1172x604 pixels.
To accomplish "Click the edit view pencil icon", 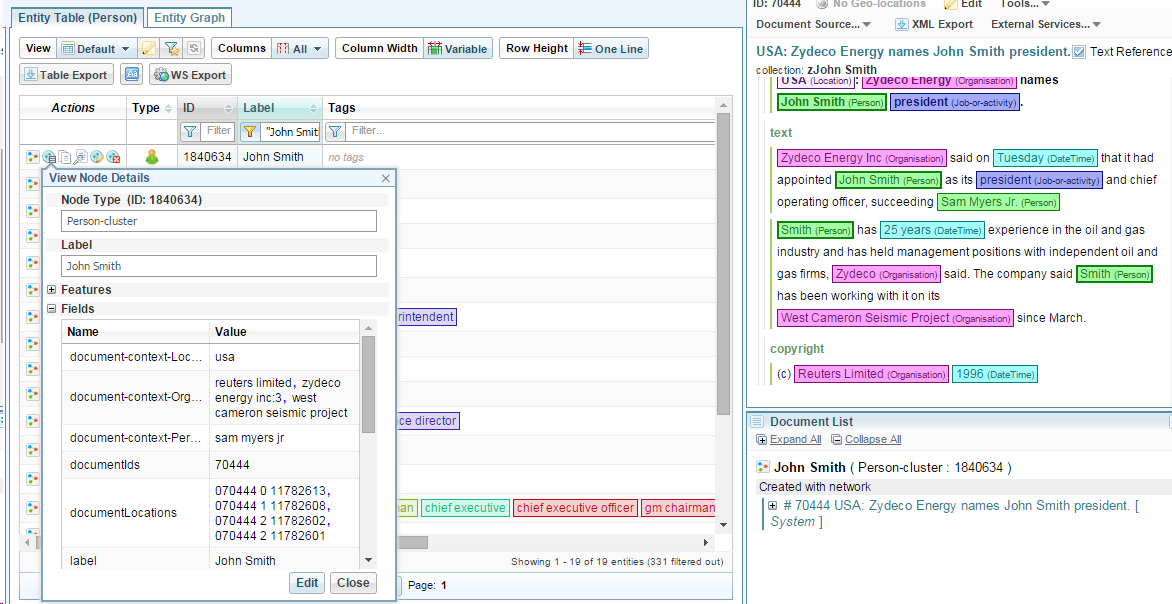I will [x=148, y=49].
